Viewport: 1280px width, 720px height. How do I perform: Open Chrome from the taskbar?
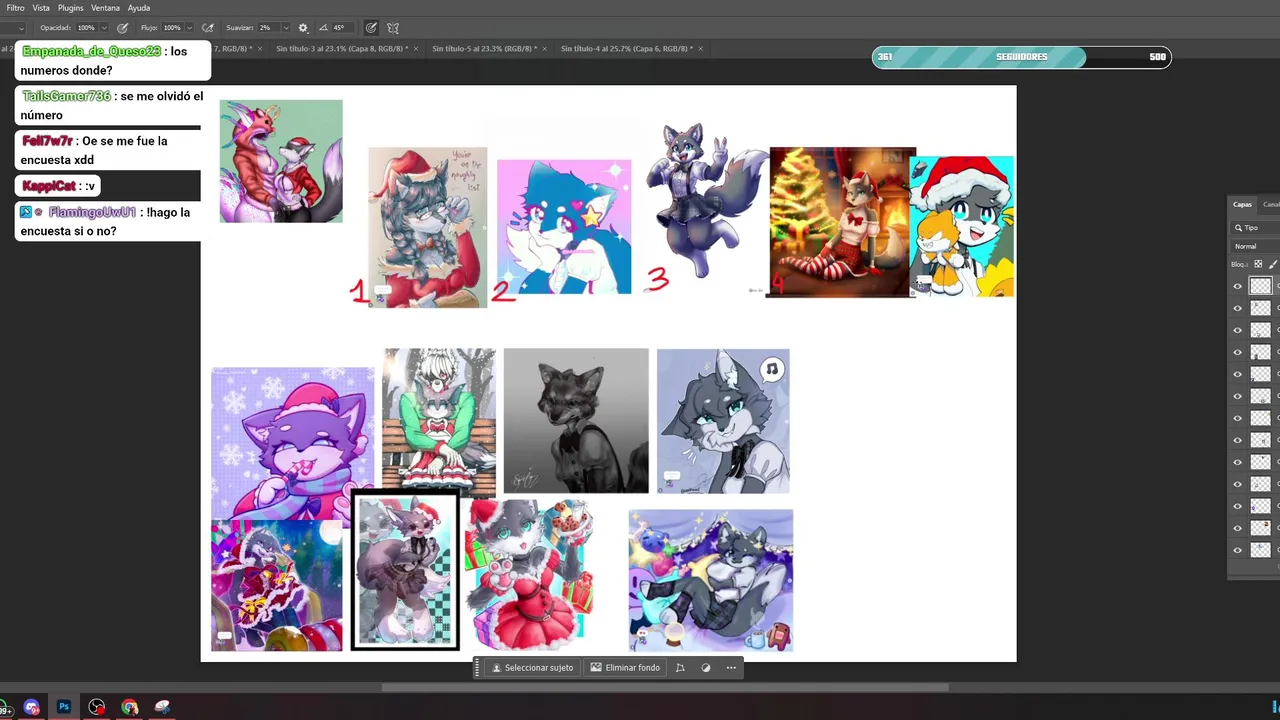click(130, 707)
